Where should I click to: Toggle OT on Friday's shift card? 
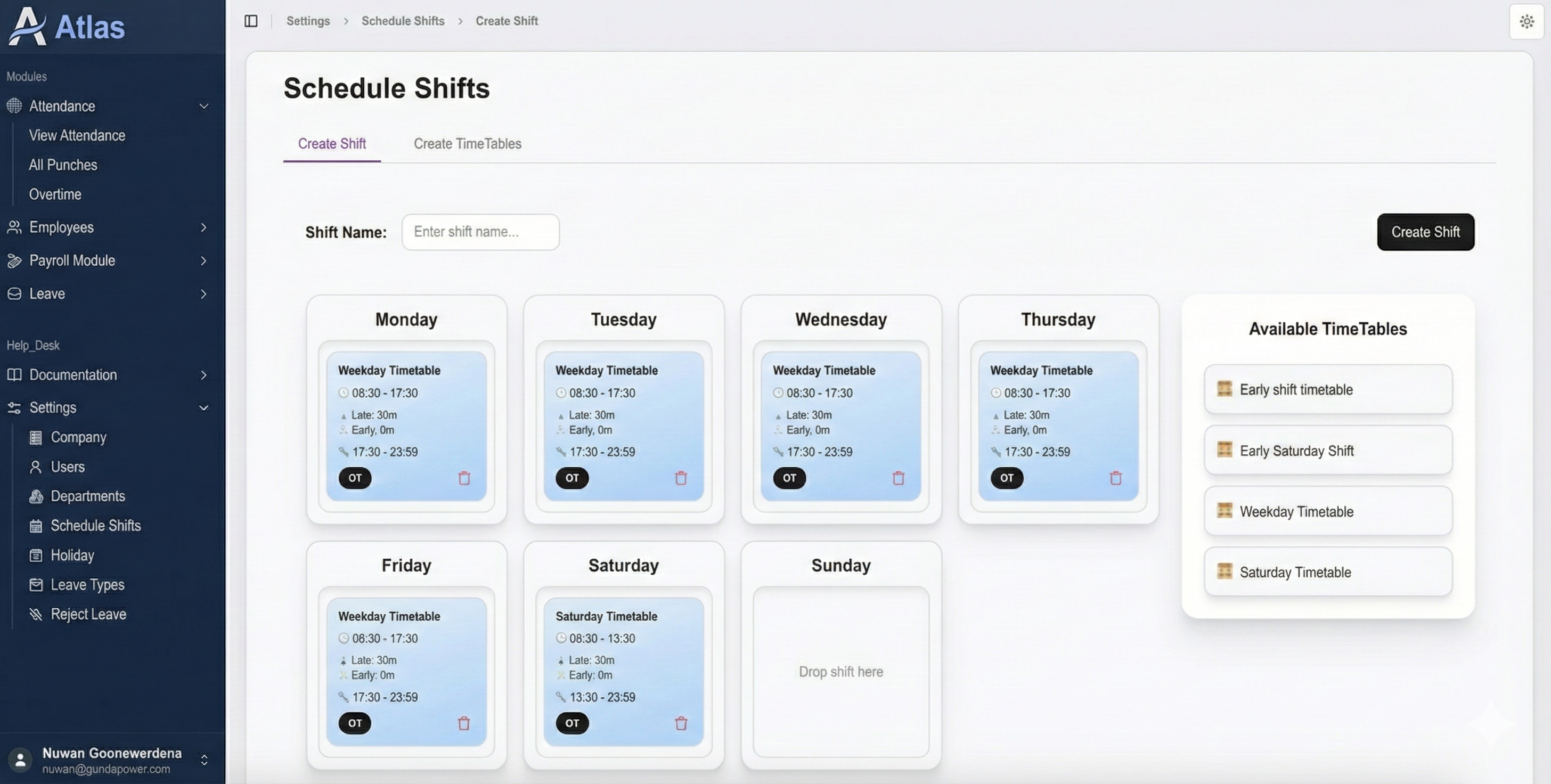coord(355,723)
